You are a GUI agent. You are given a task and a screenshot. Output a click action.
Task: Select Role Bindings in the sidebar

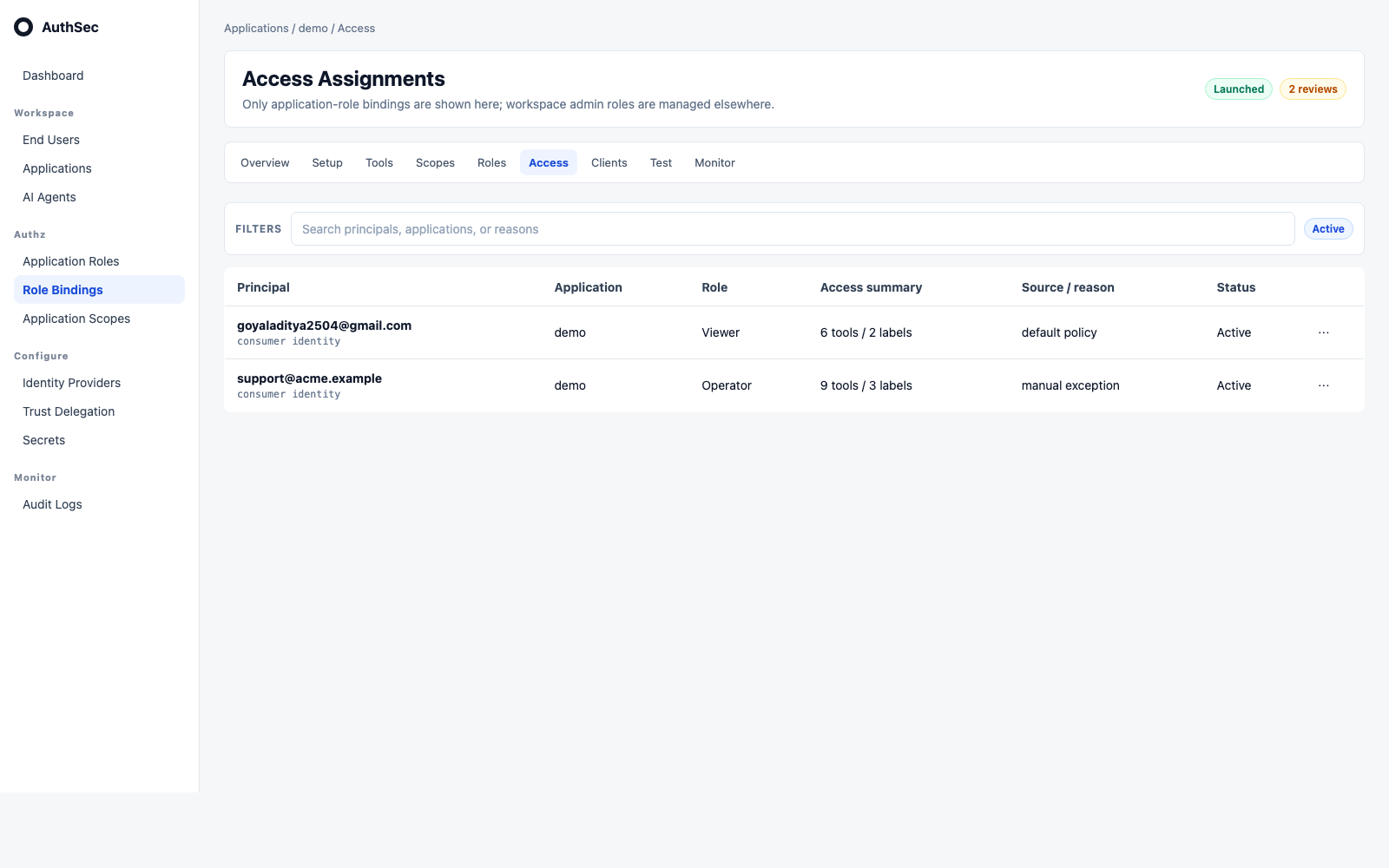pyautogui.click(x=99, y=290)
